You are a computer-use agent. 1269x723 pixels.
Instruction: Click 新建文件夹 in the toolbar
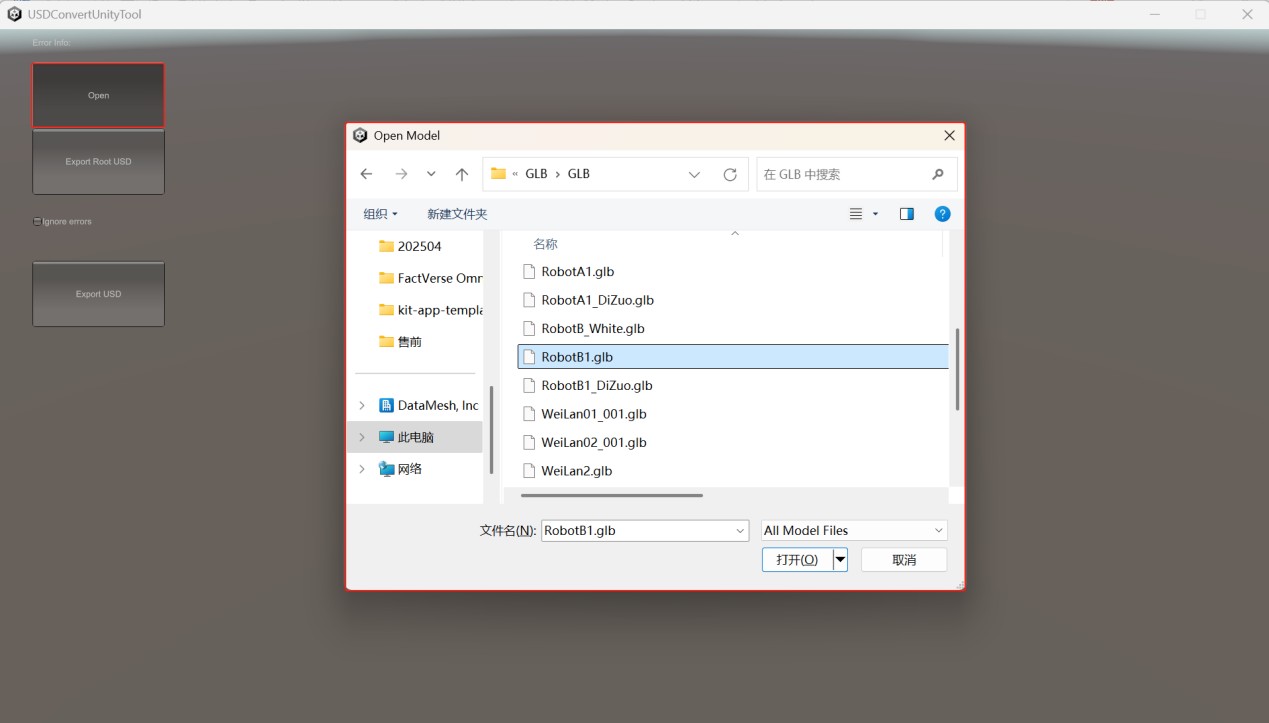pos(457,214)
